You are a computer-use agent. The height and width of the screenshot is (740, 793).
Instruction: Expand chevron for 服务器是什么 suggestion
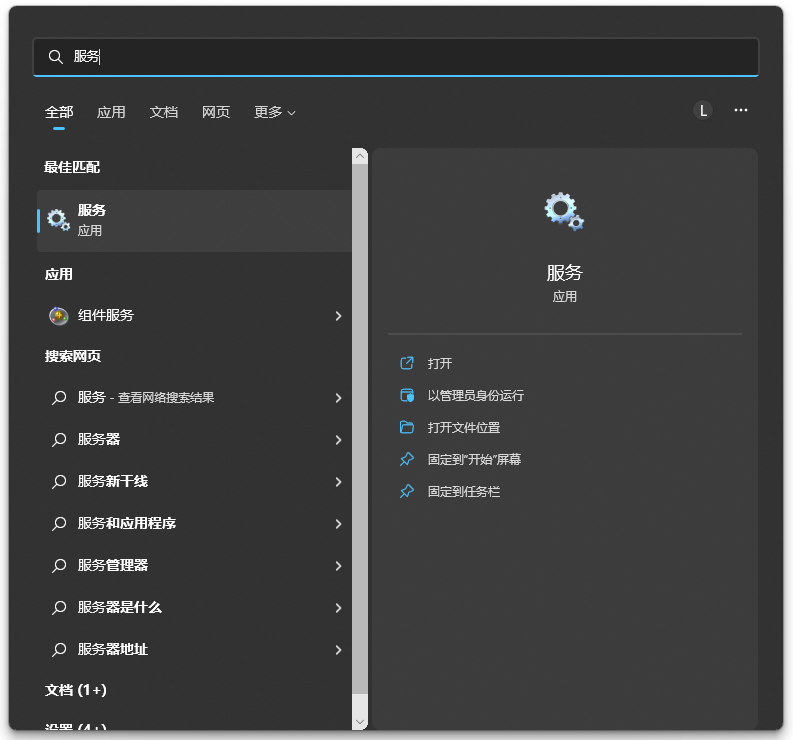point(338,608)
